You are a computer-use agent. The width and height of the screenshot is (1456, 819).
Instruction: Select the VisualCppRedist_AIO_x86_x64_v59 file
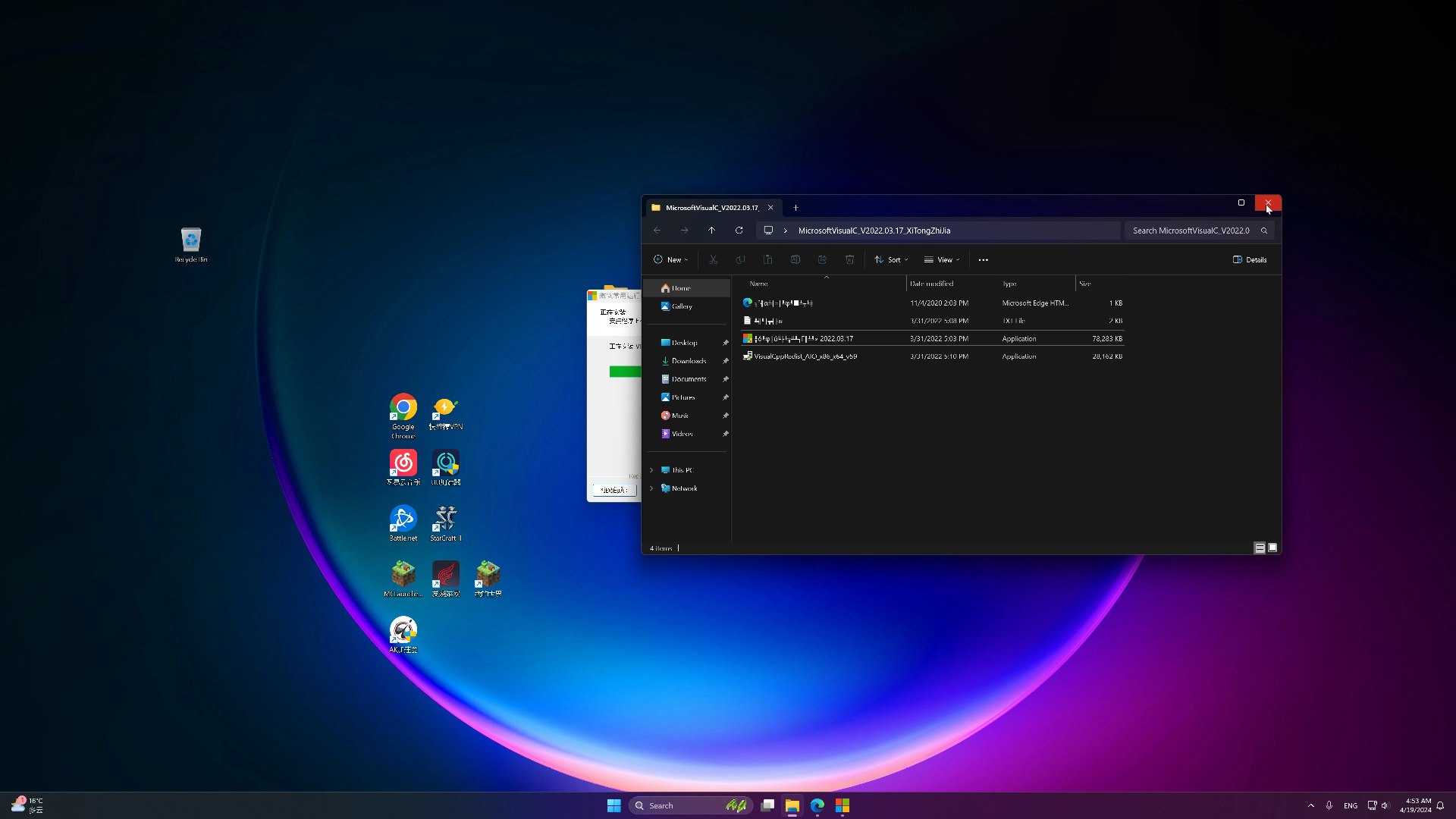pos(805,356)
